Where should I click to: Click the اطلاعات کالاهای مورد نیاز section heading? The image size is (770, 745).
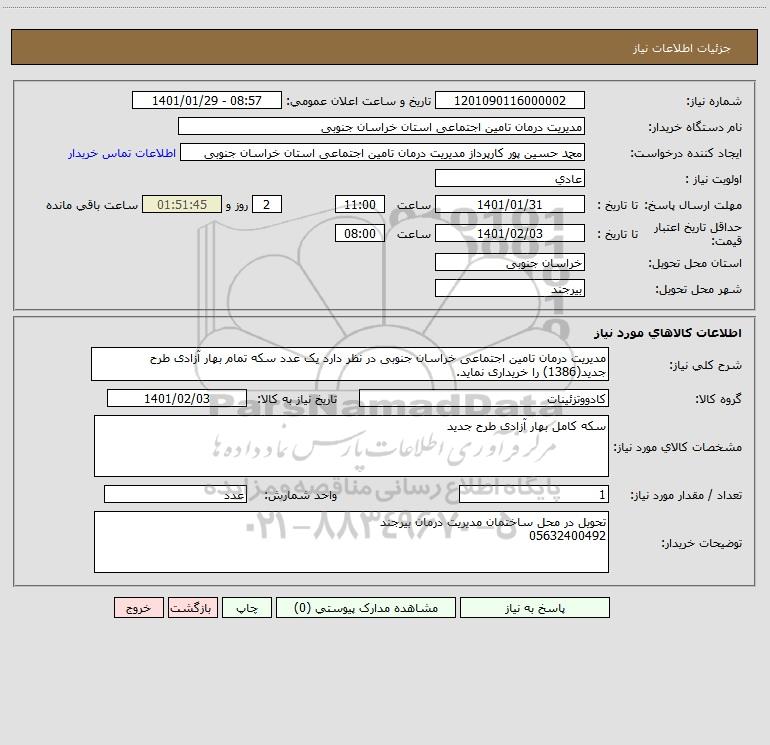click(x=668, y=333)
